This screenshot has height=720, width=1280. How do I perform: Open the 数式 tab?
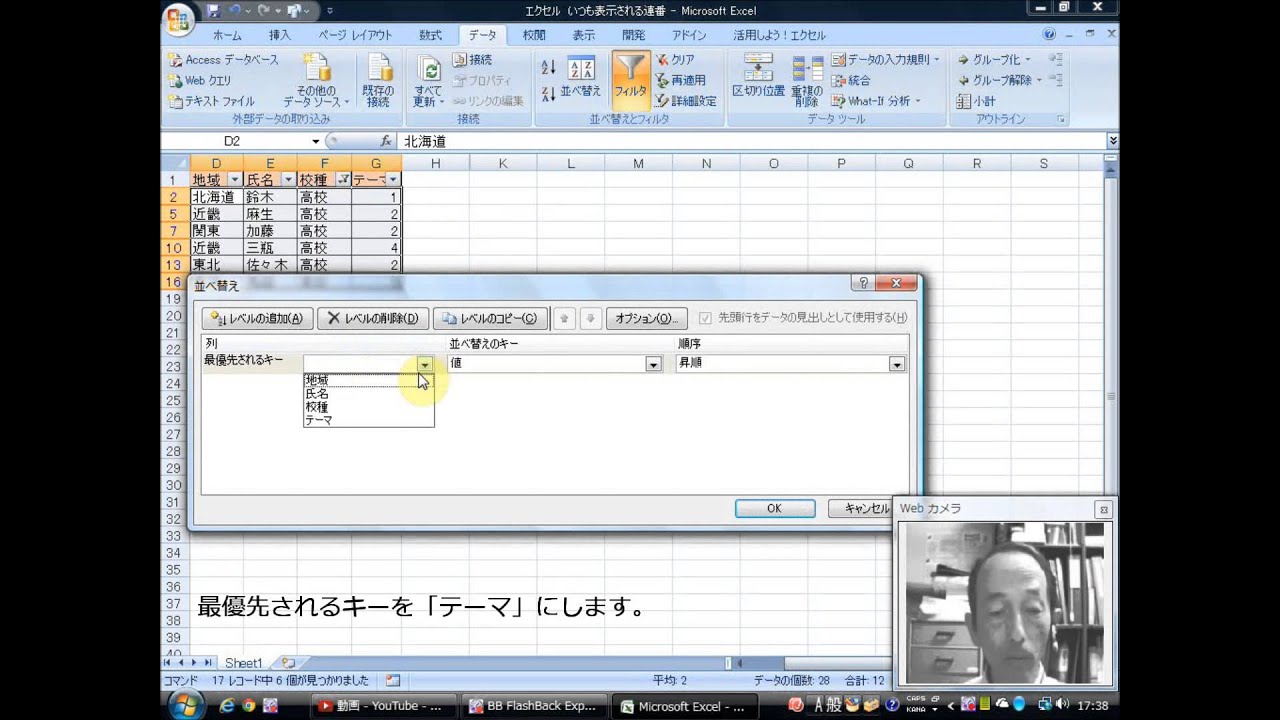tap(430, 35)
